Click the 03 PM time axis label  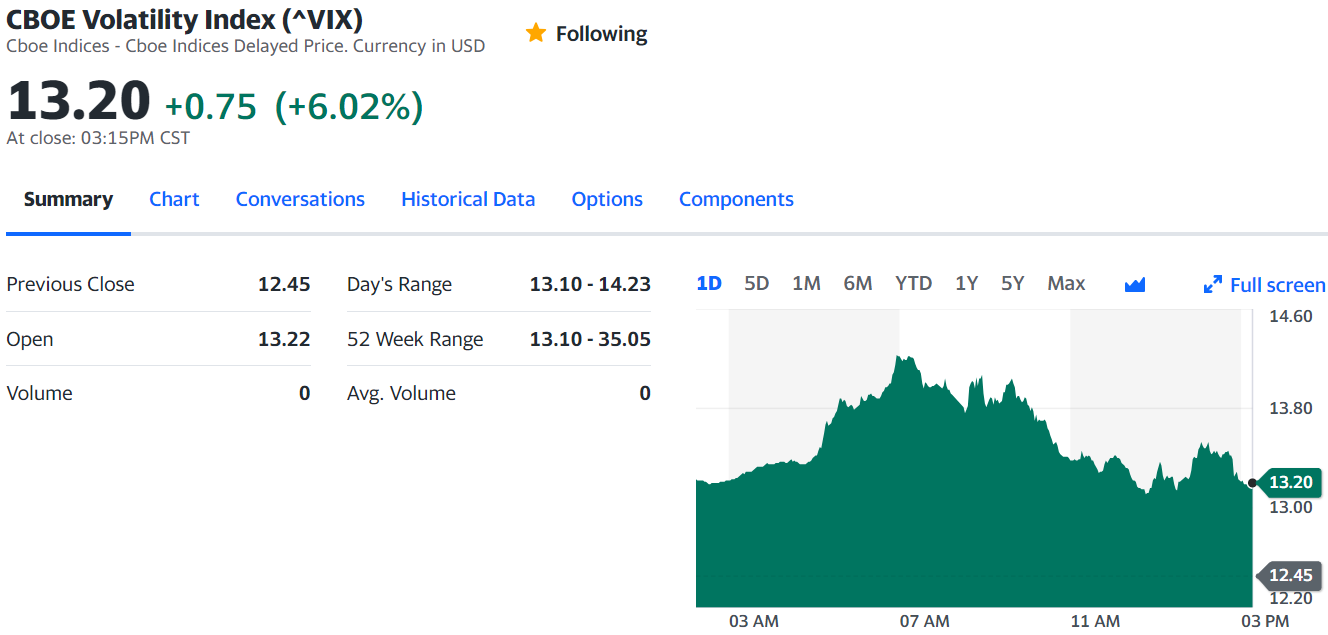click(x=1265, y=621)
